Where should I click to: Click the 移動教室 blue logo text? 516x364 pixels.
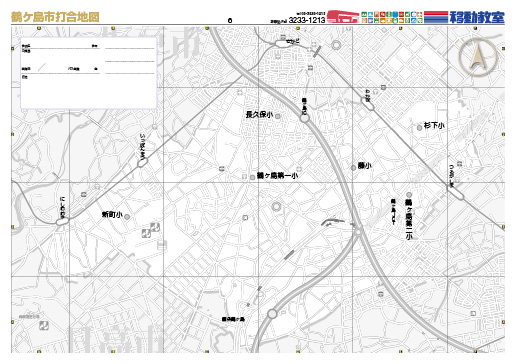pyautogui.click(x=477, y=17)
